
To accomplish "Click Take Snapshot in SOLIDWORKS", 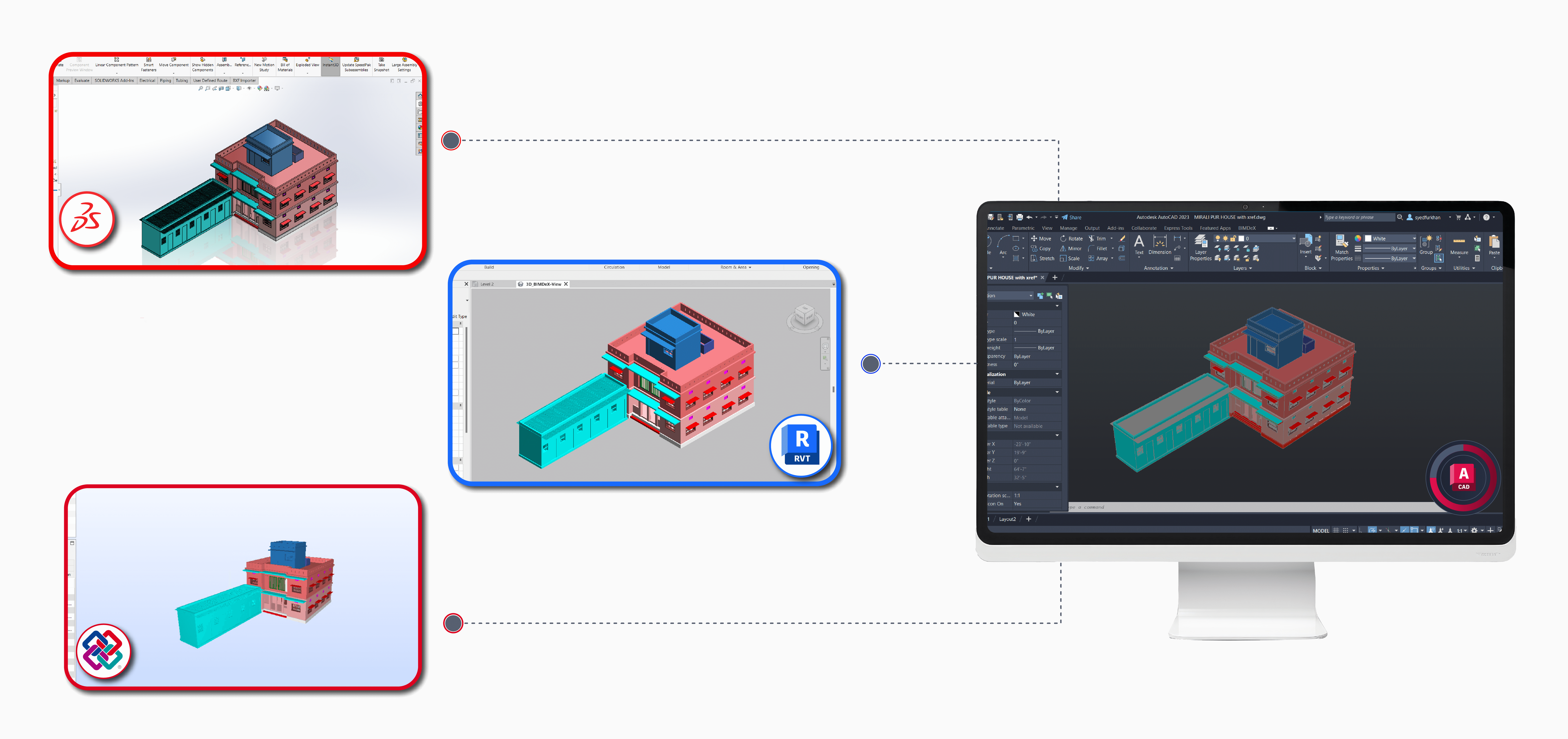I will coord(382,65).
